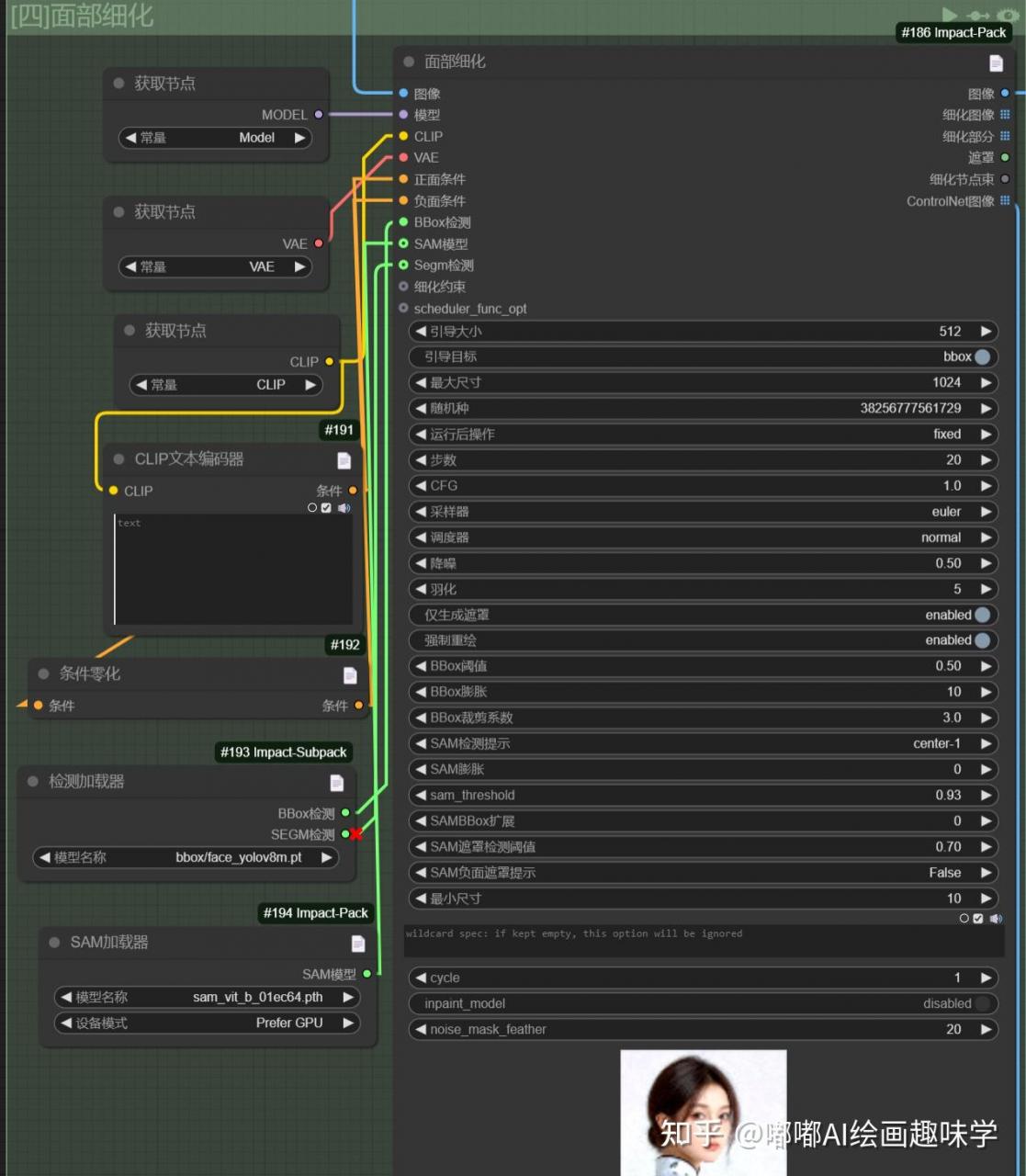
Task: Click the 图像 input socket
Action: tap(403, 93)
